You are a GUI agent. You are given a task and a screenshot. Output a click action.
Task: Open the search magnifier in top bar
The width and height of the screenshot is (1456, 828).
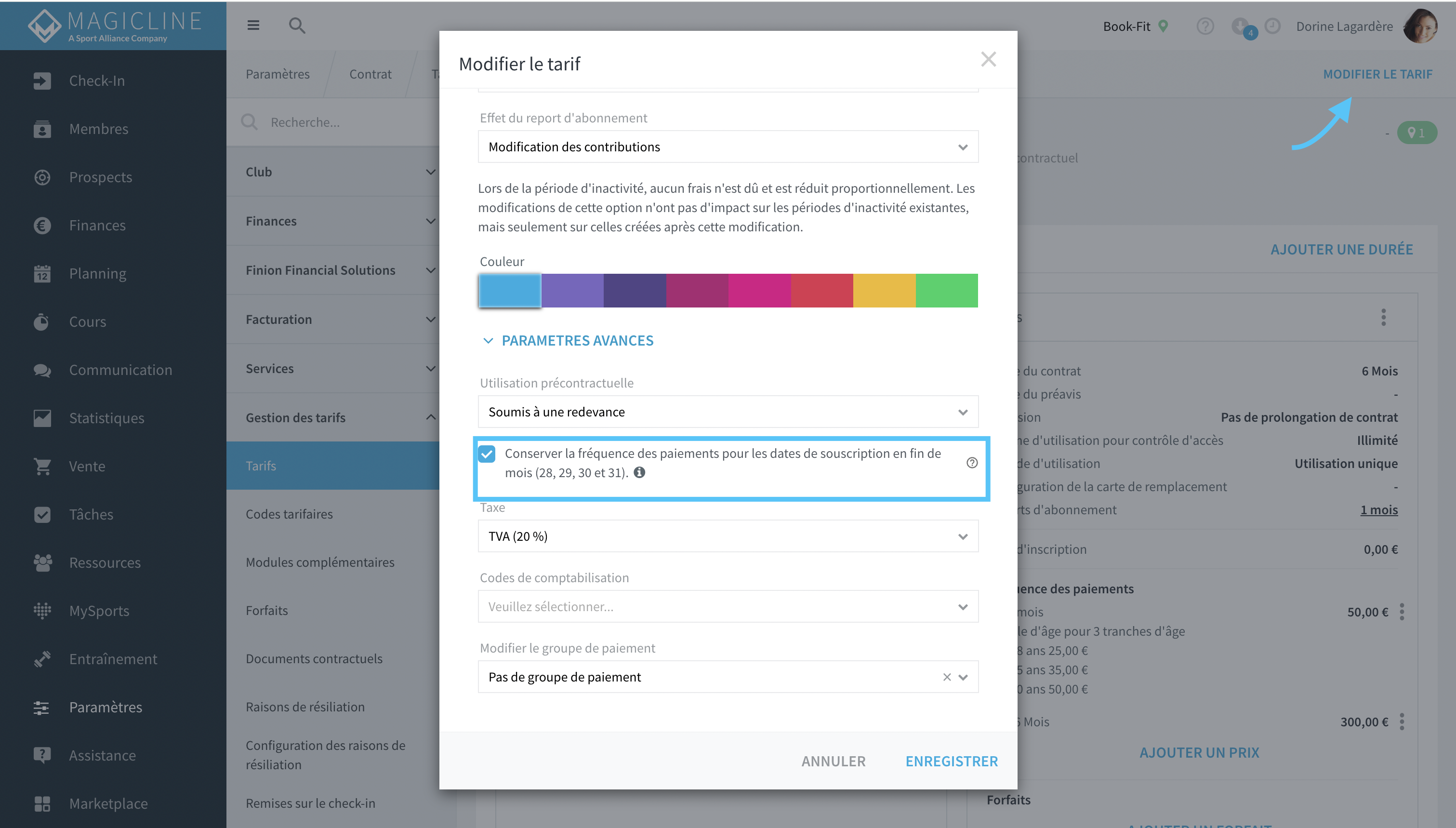point(297,26)
